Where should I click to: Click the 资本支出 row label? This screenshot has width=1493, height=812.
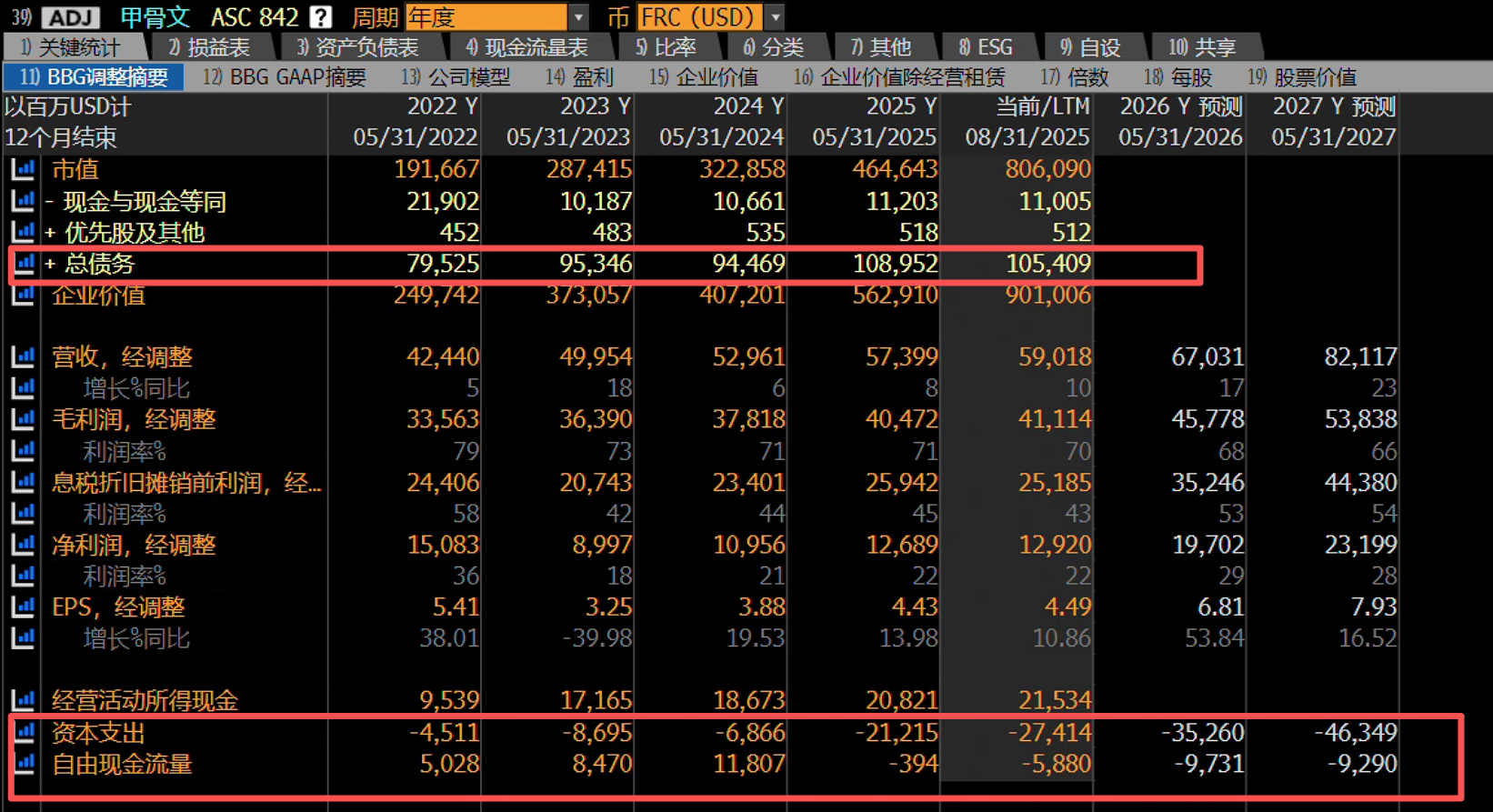98,732
